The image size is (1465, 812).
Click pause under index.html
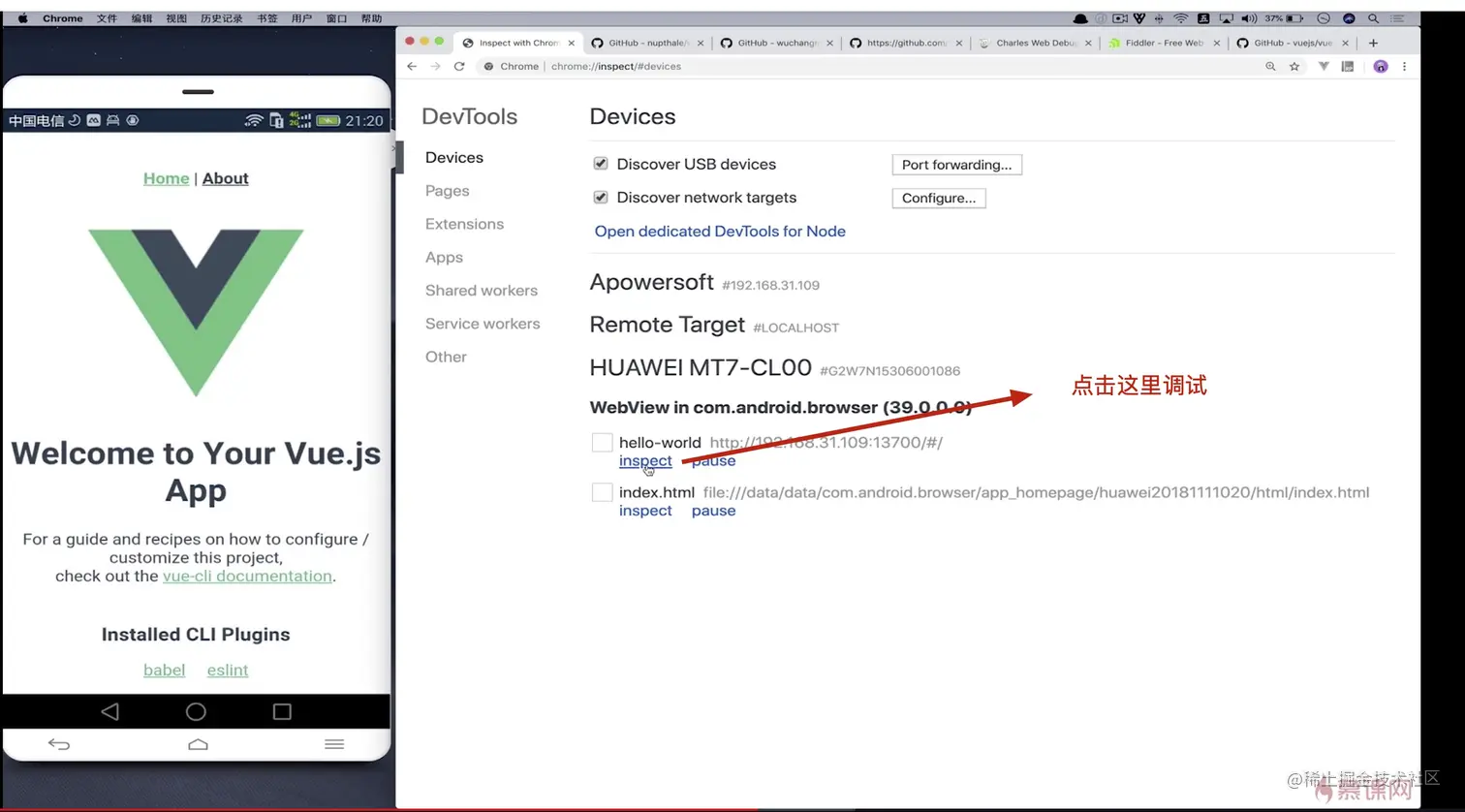click(713, 511)
